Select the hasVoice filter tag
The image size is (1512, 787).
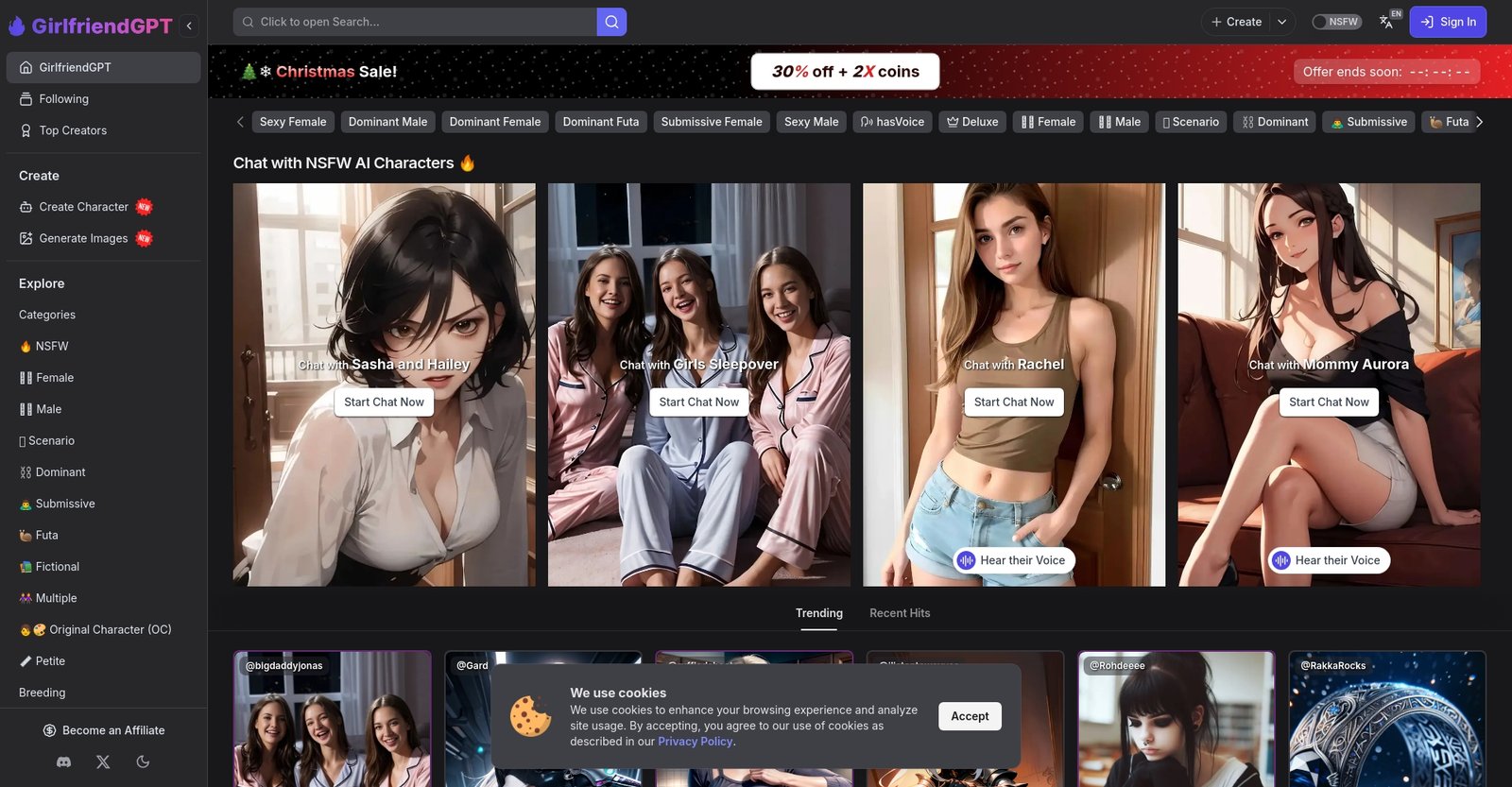point(893,122)
